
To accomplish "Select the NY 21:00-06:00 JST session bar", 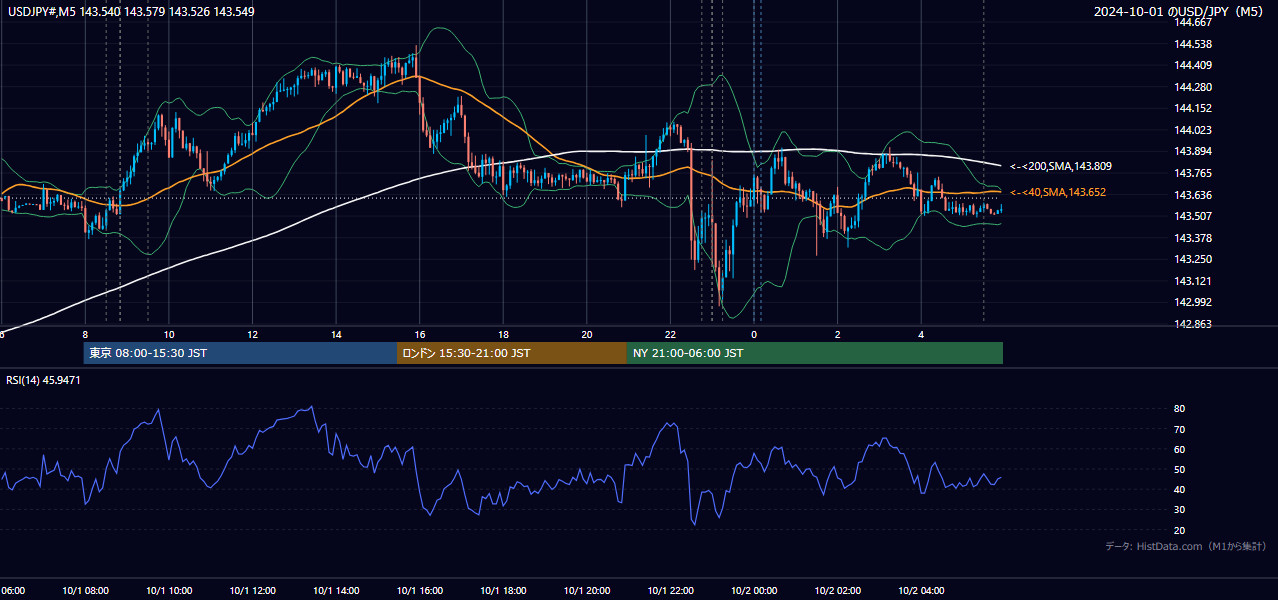I will tap(815, 353).
